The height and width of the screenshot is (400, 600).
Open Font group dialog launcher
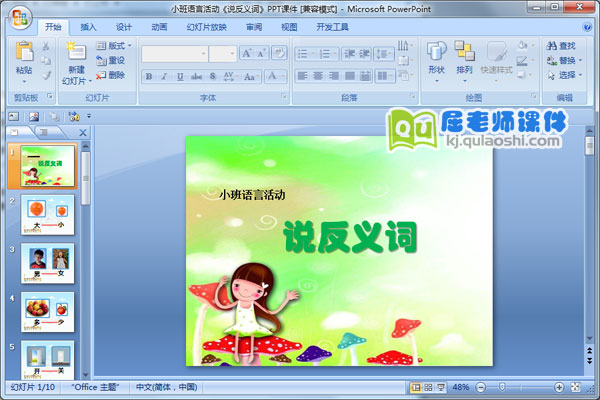[284, 96]
